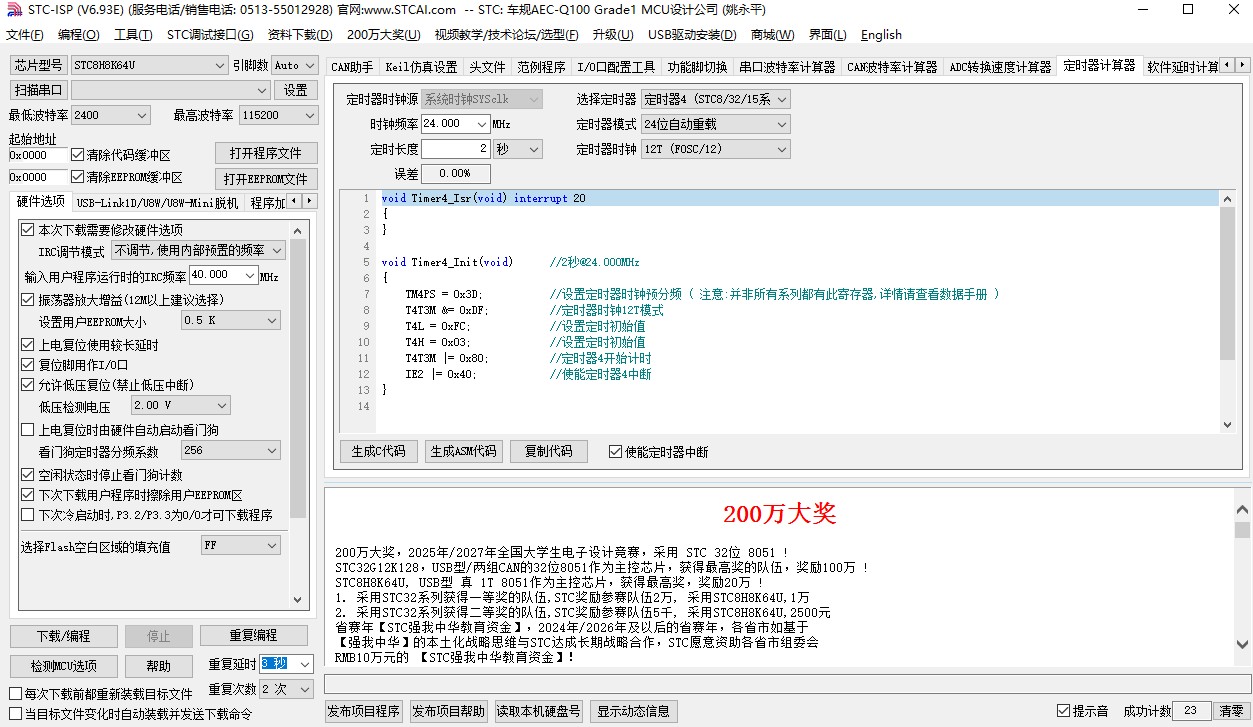Toggle 允许低压复位(禁止低压中断) checkbox
This screenshot has width=1253, height=727.
click(x=27, y=385)
